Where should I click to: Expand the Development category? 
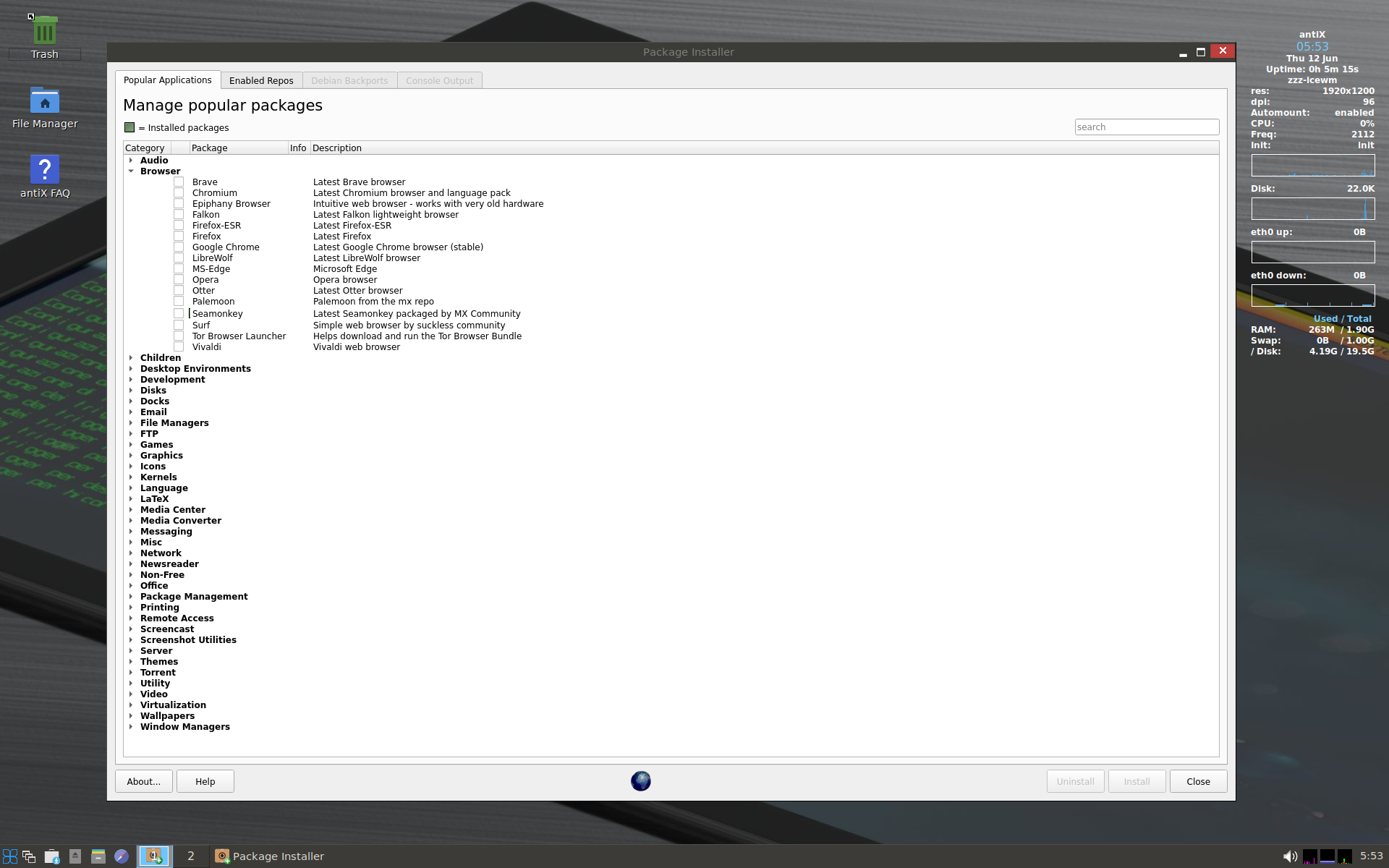(x=131, y=380)
